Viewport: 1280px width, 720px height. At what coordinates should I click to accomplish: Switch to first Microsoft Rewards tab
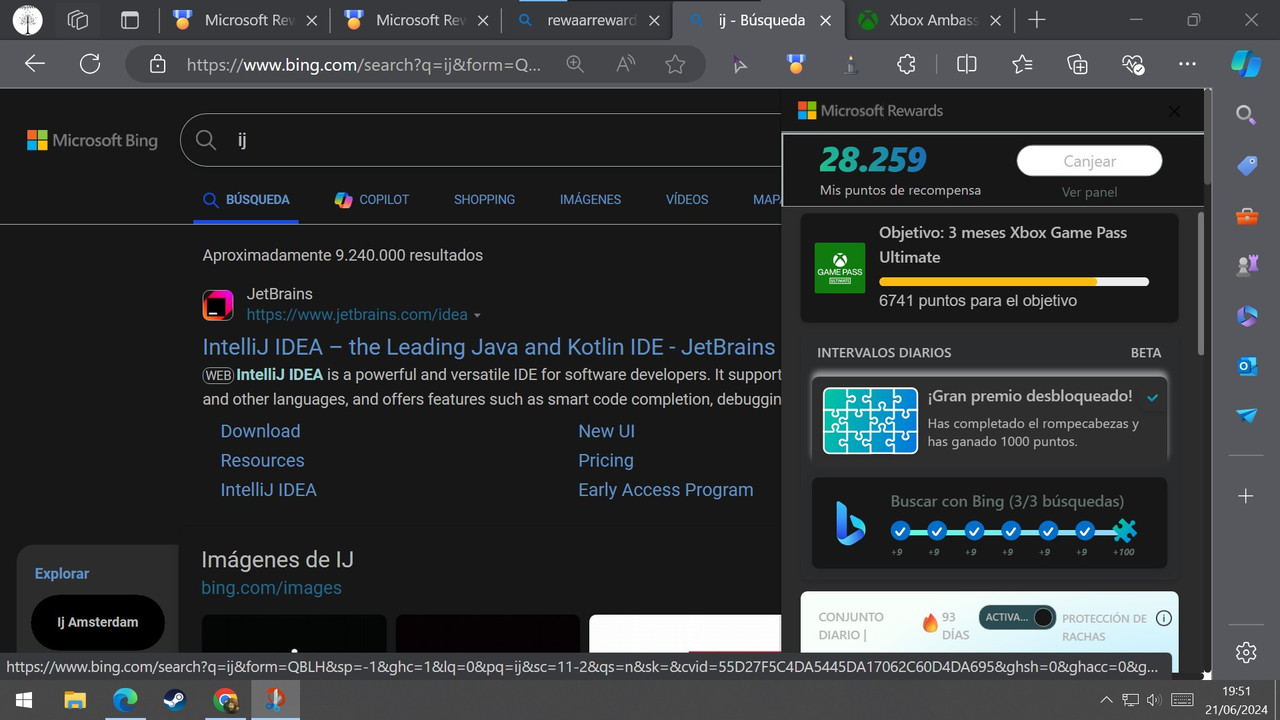(244, 20)
